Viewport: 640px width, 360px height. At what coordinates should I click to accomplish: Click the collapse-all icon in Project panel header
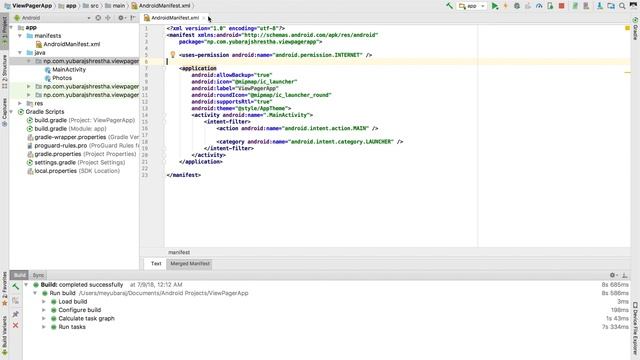pyautogui.click(x=108, y=18)
